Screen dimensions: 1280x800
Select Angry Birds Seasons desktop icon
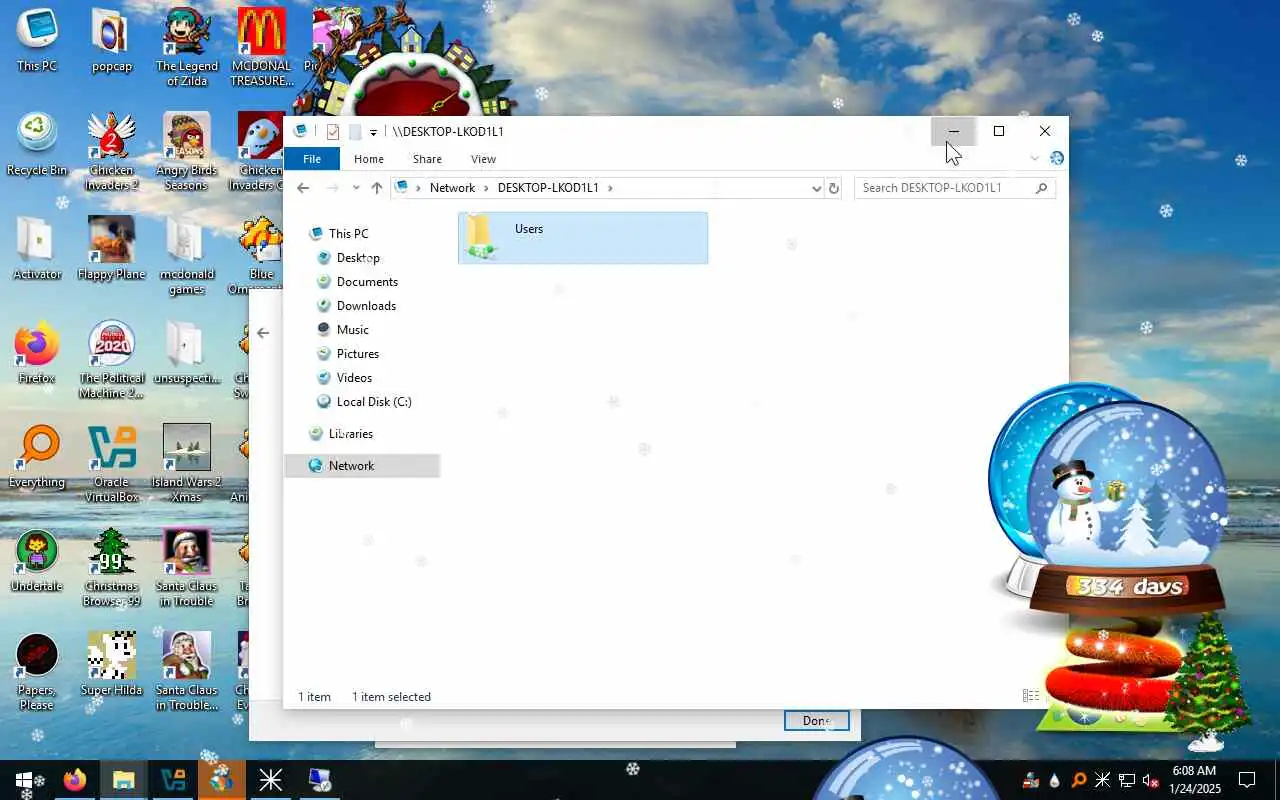tap(186, 152)
